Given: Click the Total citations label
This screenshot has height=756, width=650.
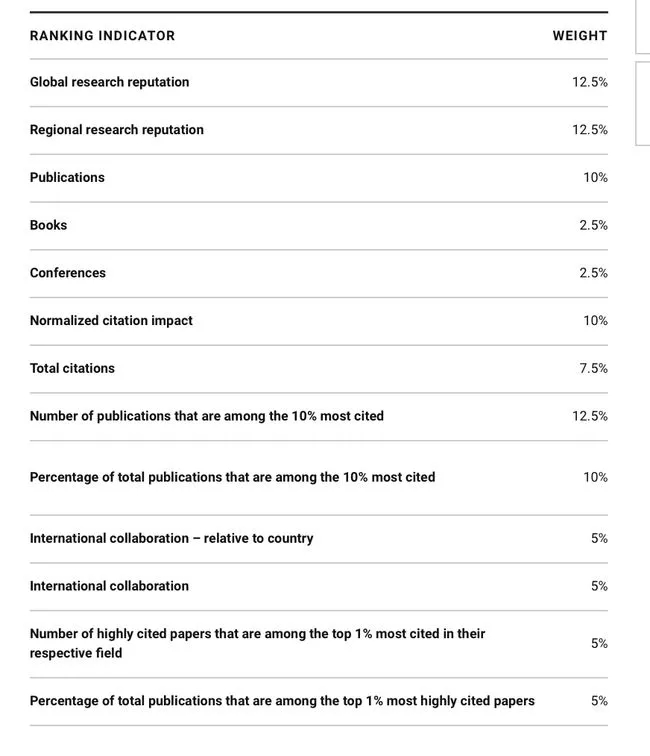Looking at the screenshot, I should pyautogui.click(x=72, y=368).
